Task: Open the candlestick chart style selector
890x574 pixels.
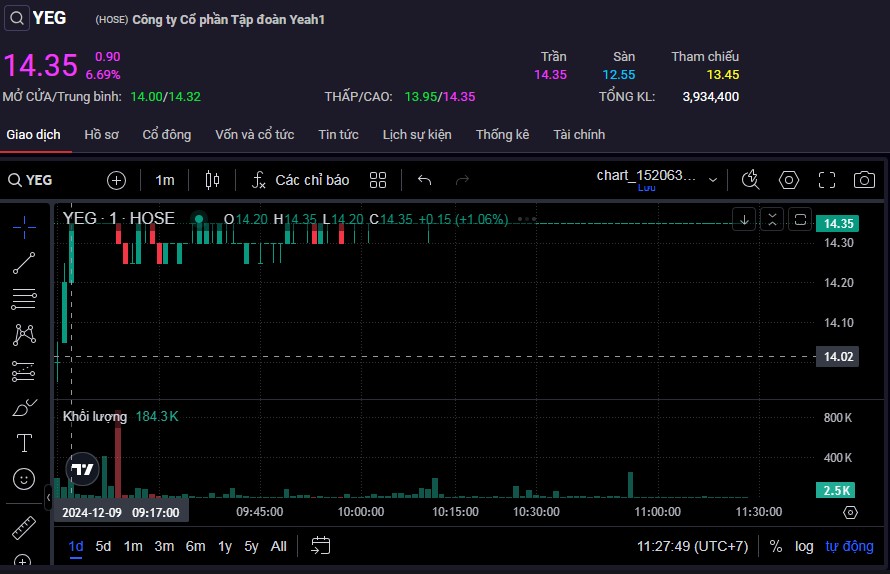Action: click(212, 180)
